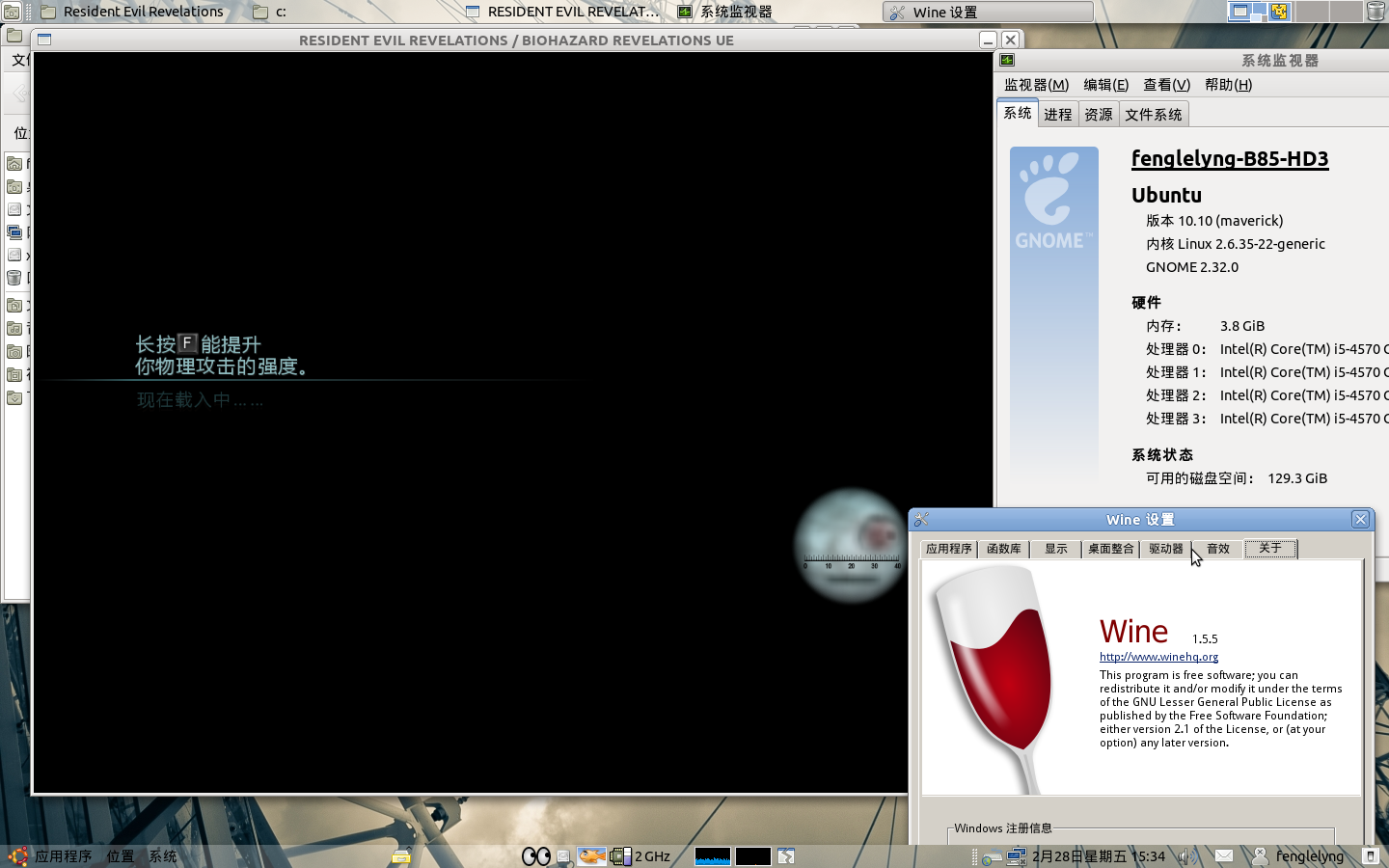Open the 帮助(H) menu in System Monitor
The width and height of the screenshot is (1389, 868).
point(1228,85)
